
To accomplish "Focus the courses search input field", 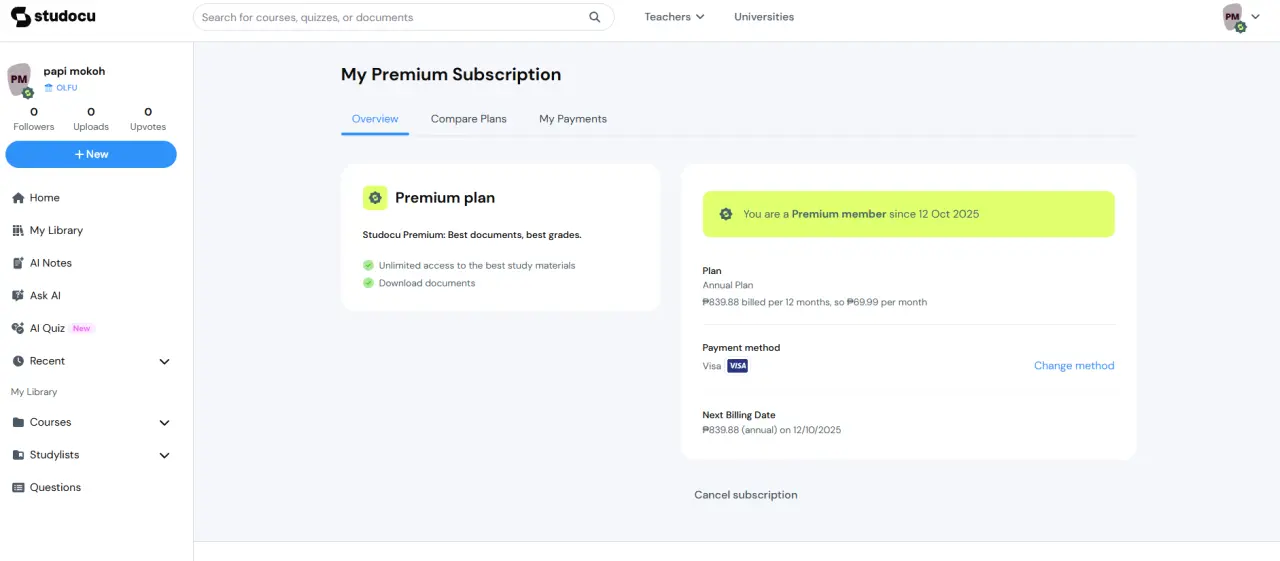I will 390,17.
